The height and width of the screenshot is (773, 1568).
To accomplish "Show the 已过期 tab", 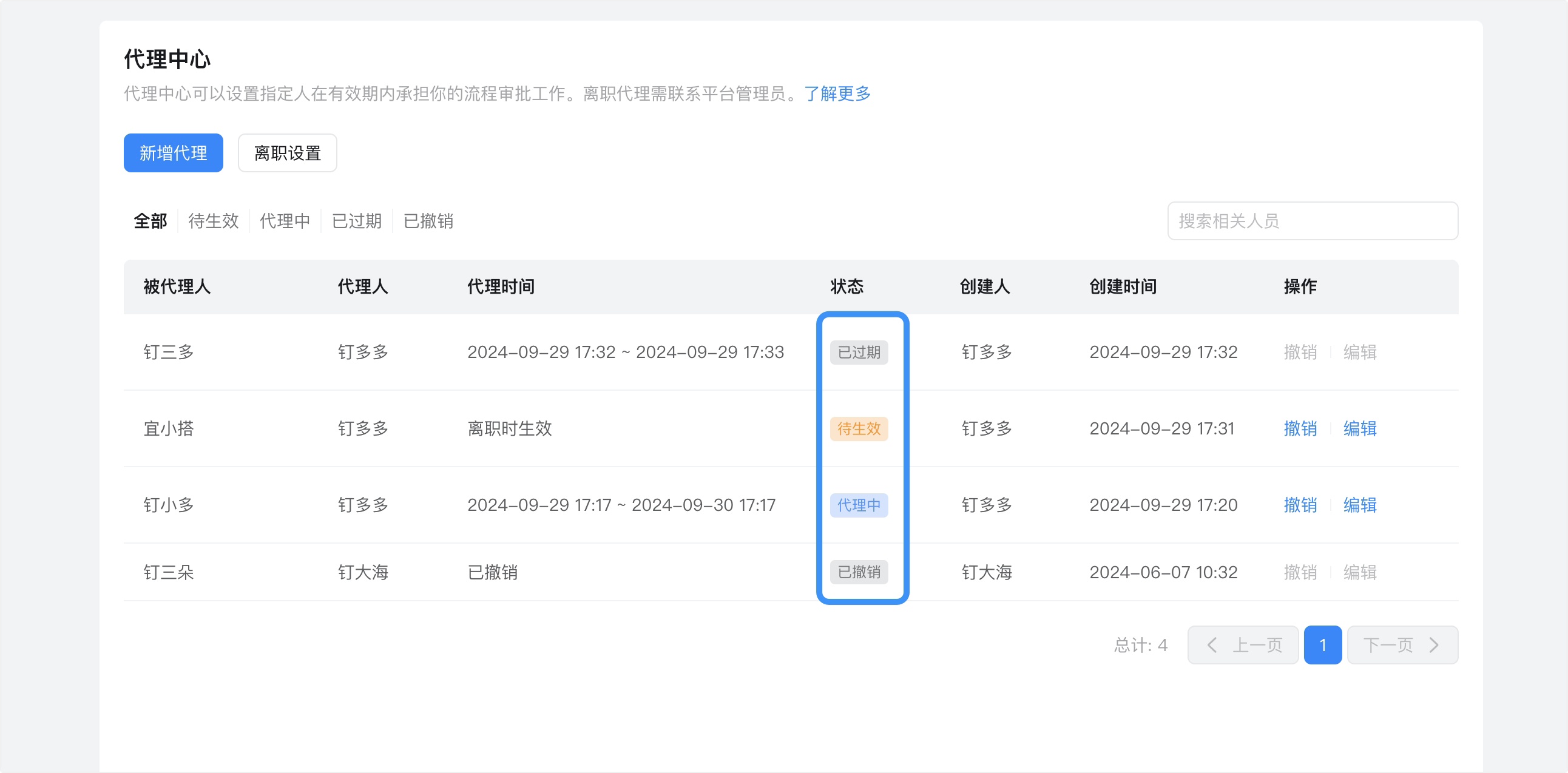I will tap(357, 221).
